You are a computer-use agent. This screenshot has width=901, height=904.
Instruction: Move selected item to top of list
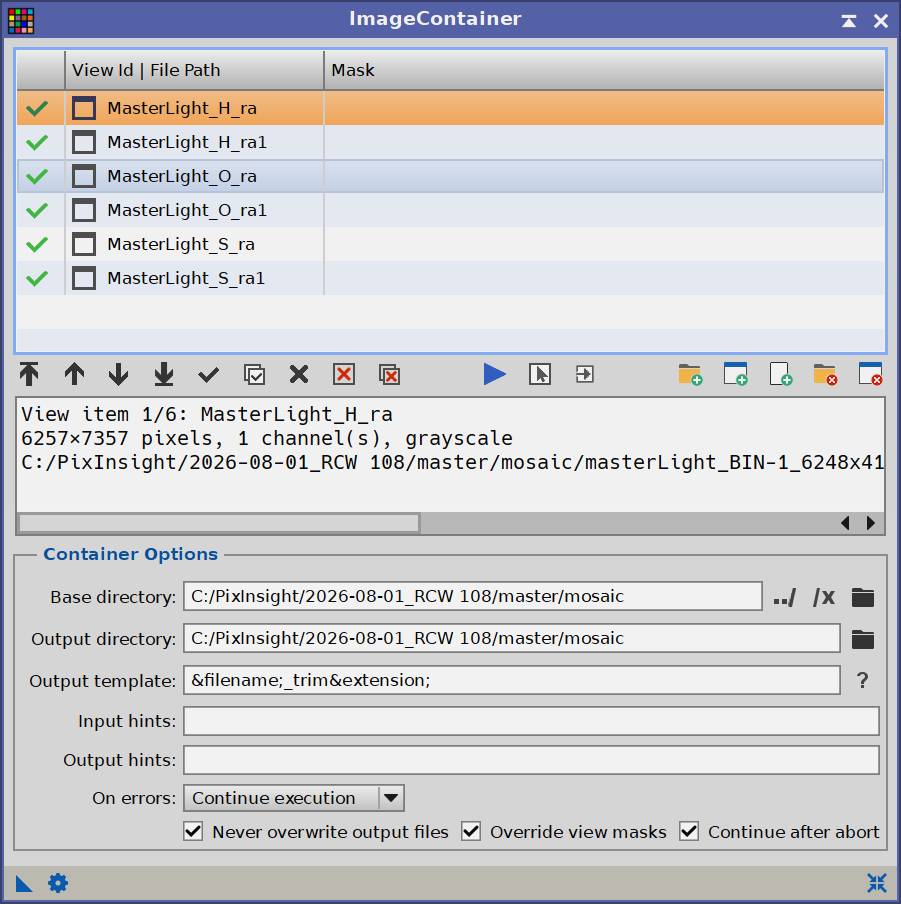[x=29, y=374]
